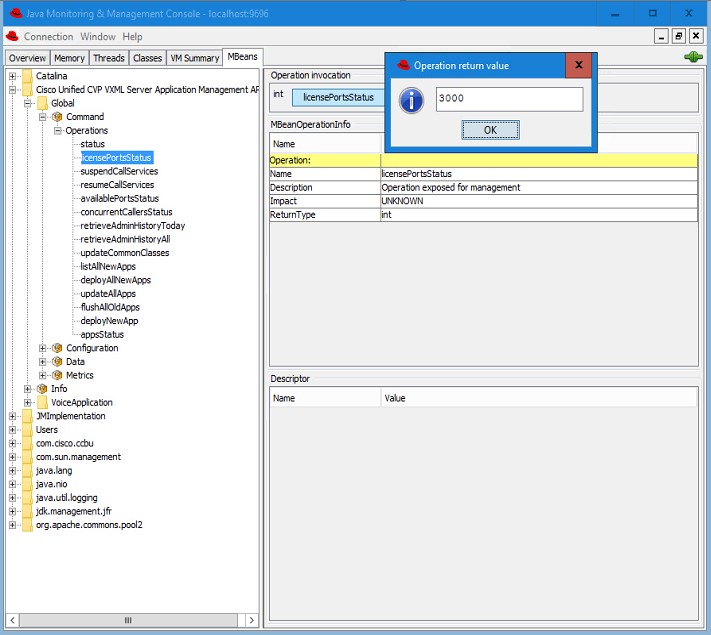Click the Configuration MBean icon
The height and width of the screenshot is (635, 711).
(x=57, y=348)
